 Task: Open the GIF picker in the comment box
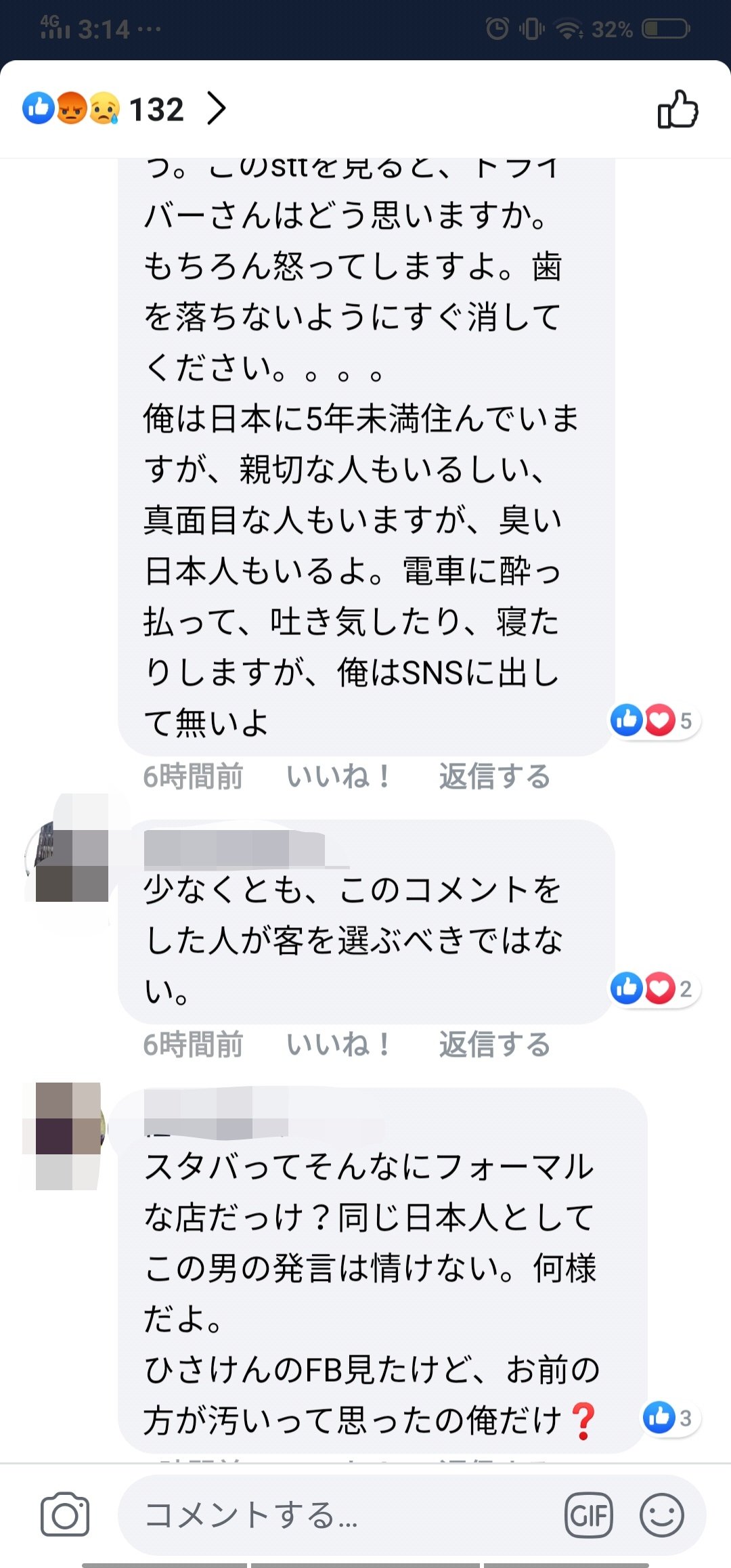click(589, 1515)
